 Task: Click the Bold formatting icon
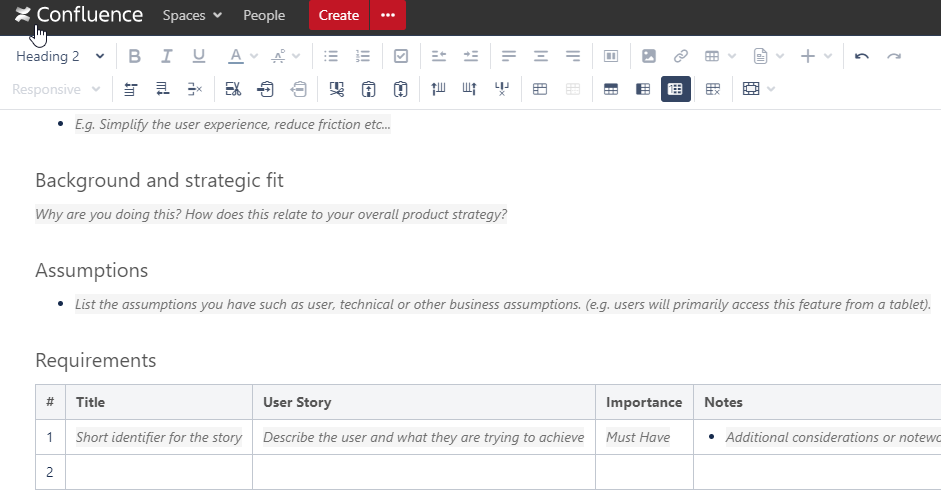[135, 56]
